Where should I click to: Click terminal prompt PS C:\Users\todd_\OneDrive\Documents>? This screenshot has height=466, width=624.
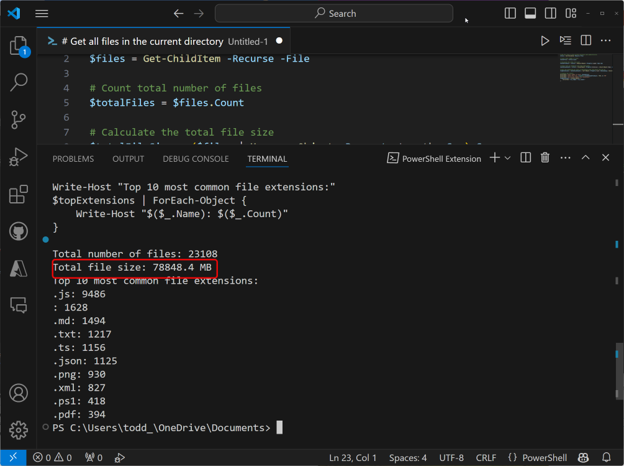pos(161,428)
